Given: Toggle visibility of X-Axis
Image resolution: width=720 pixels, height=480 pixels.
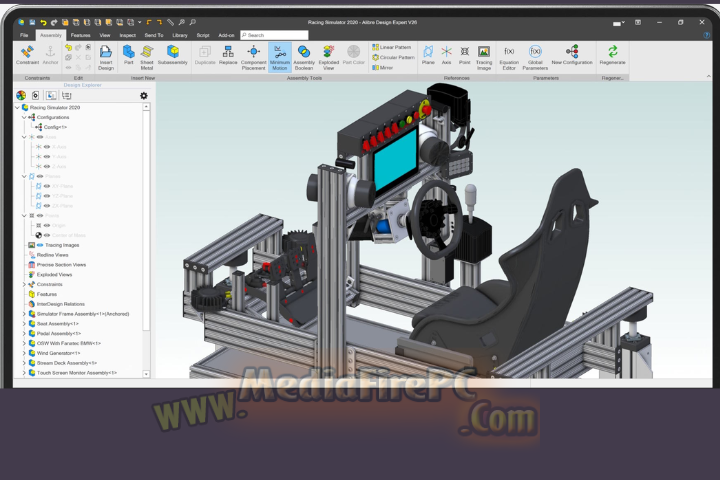Looking at the screenshot, I should (x=47, y=147).
